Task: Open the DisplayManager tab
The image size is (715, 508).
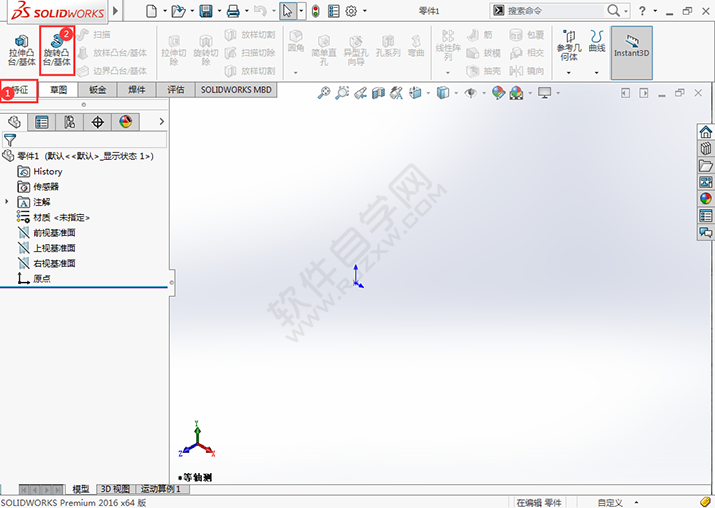Action: tap(125, 122)
